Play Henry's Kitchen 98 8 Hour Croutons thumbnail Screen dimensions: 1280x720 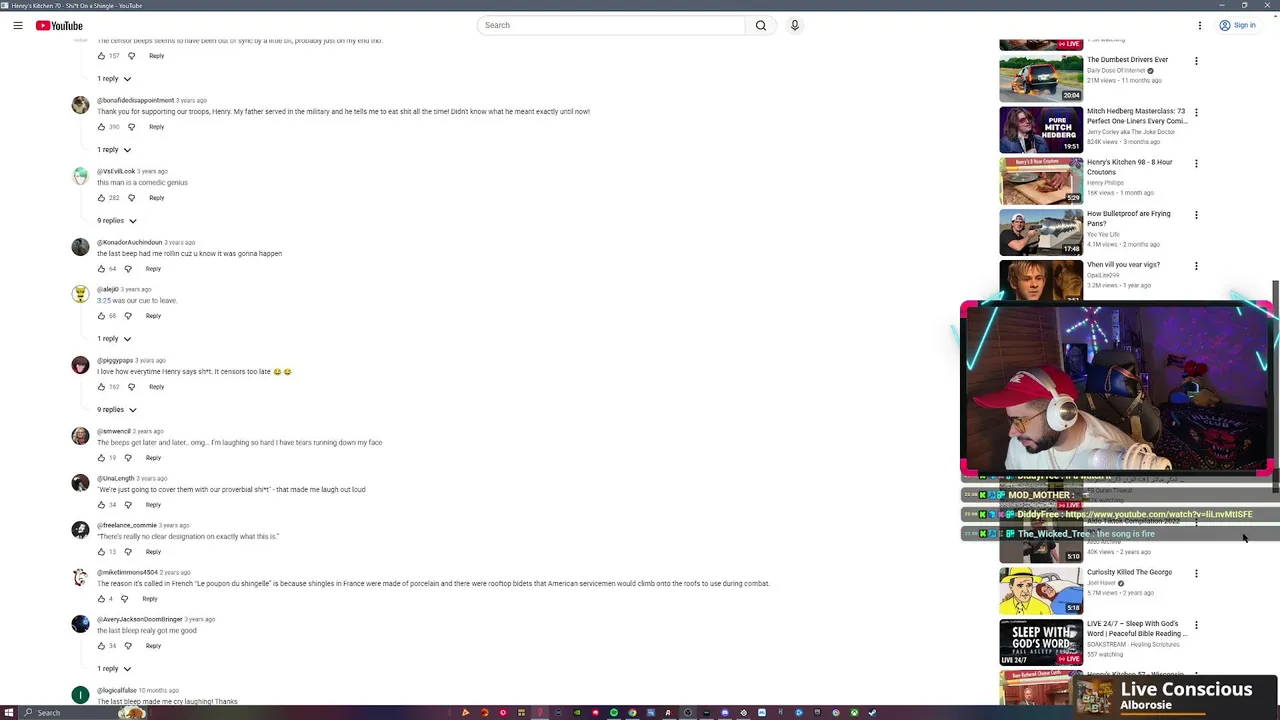point(1041,181)
